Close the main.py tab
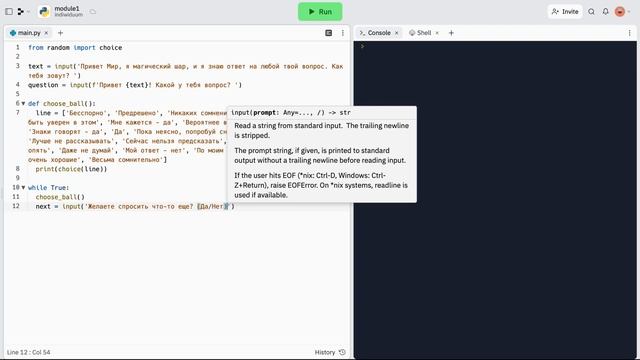 pos(46,33)
